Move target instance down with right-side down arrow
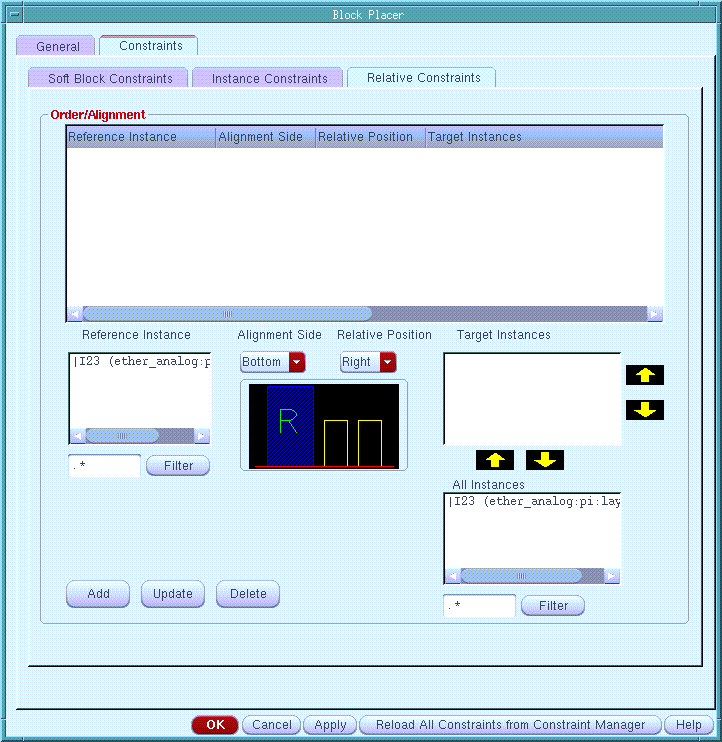722x742 pixels. (x=644, y=410)
